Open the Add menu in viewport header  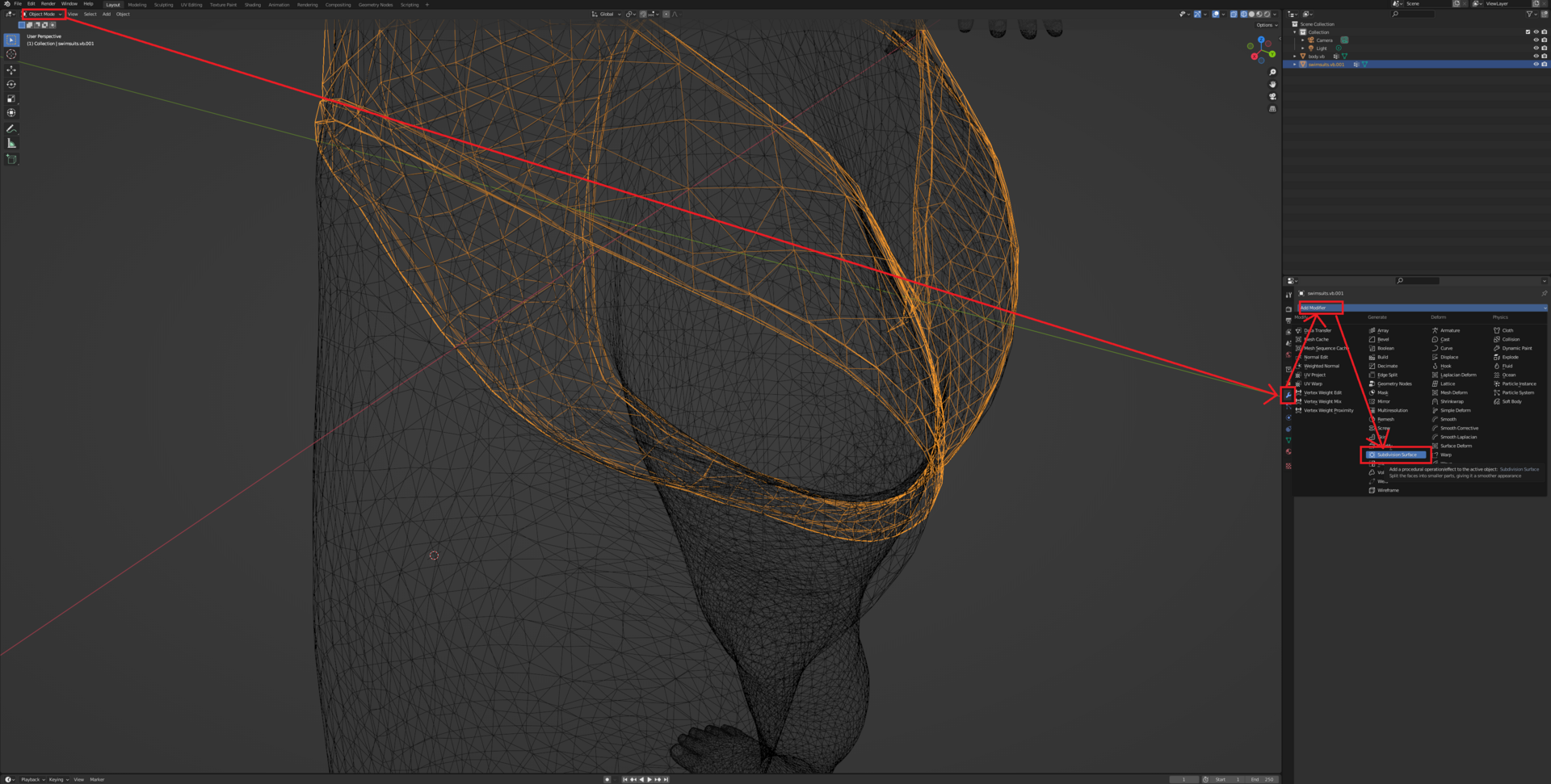coord(106,14)
